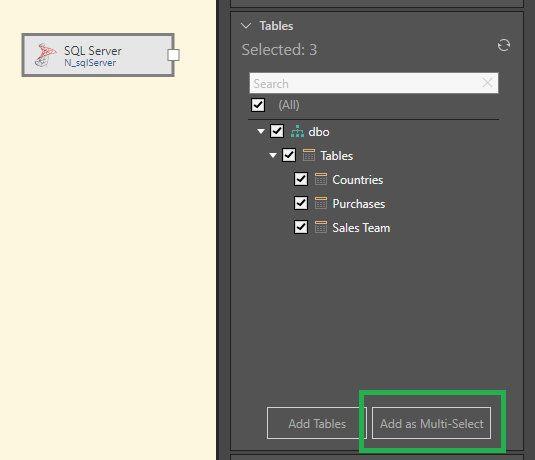The width and height of the screenshot is (535, 460).
Task: Click the SQL Server node logo icon
Action: 45,55
